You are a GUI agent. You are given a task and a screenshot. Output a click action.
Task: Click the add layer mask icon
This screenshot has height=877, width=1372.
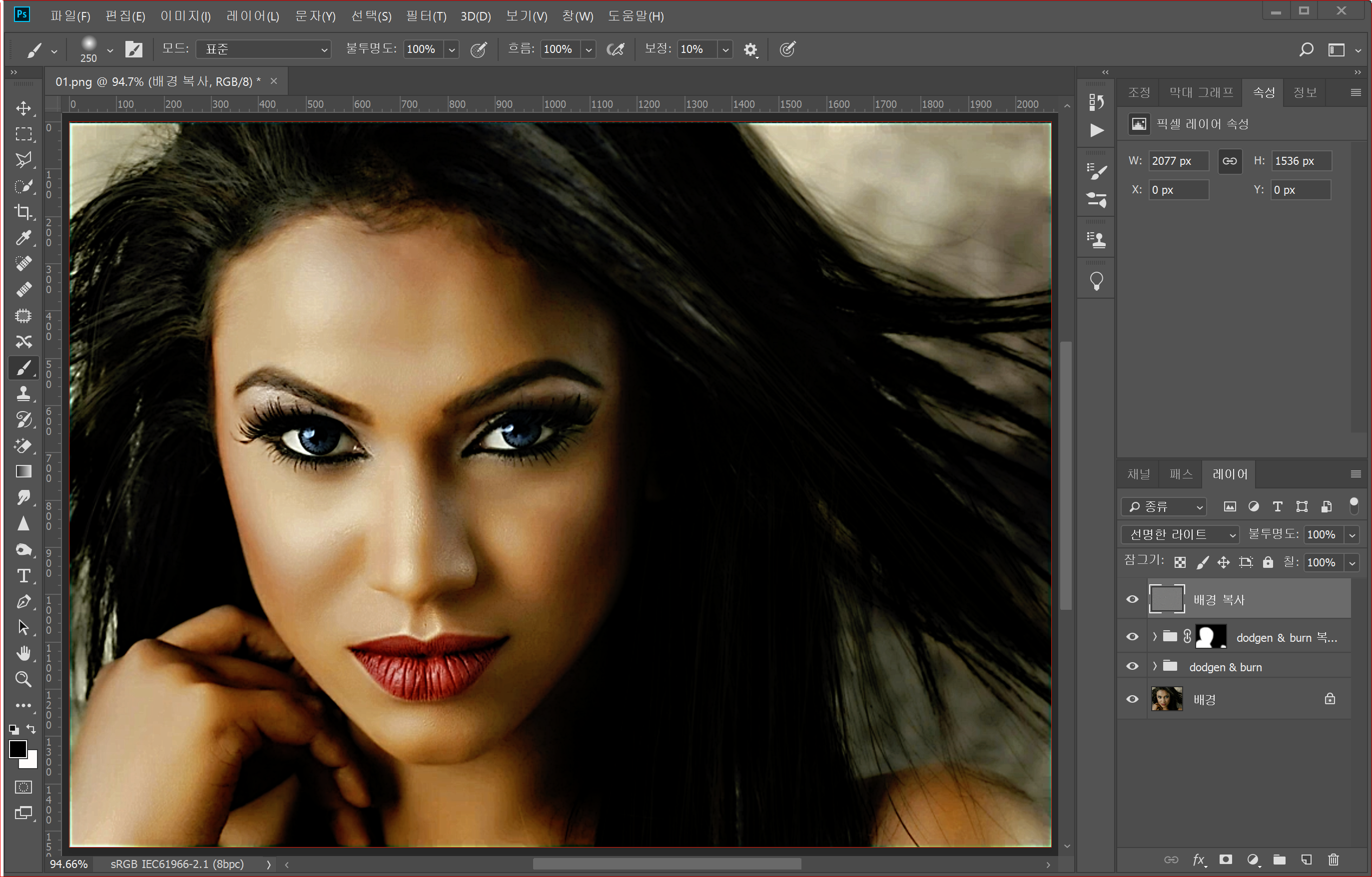1226,860
